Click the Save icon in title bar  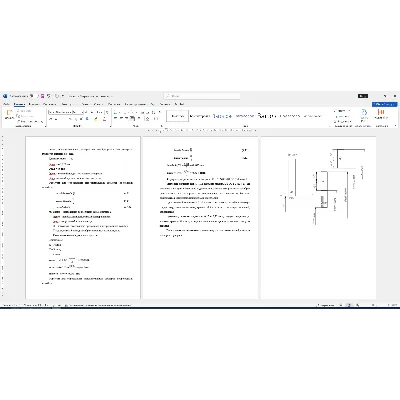click(42, 96)
